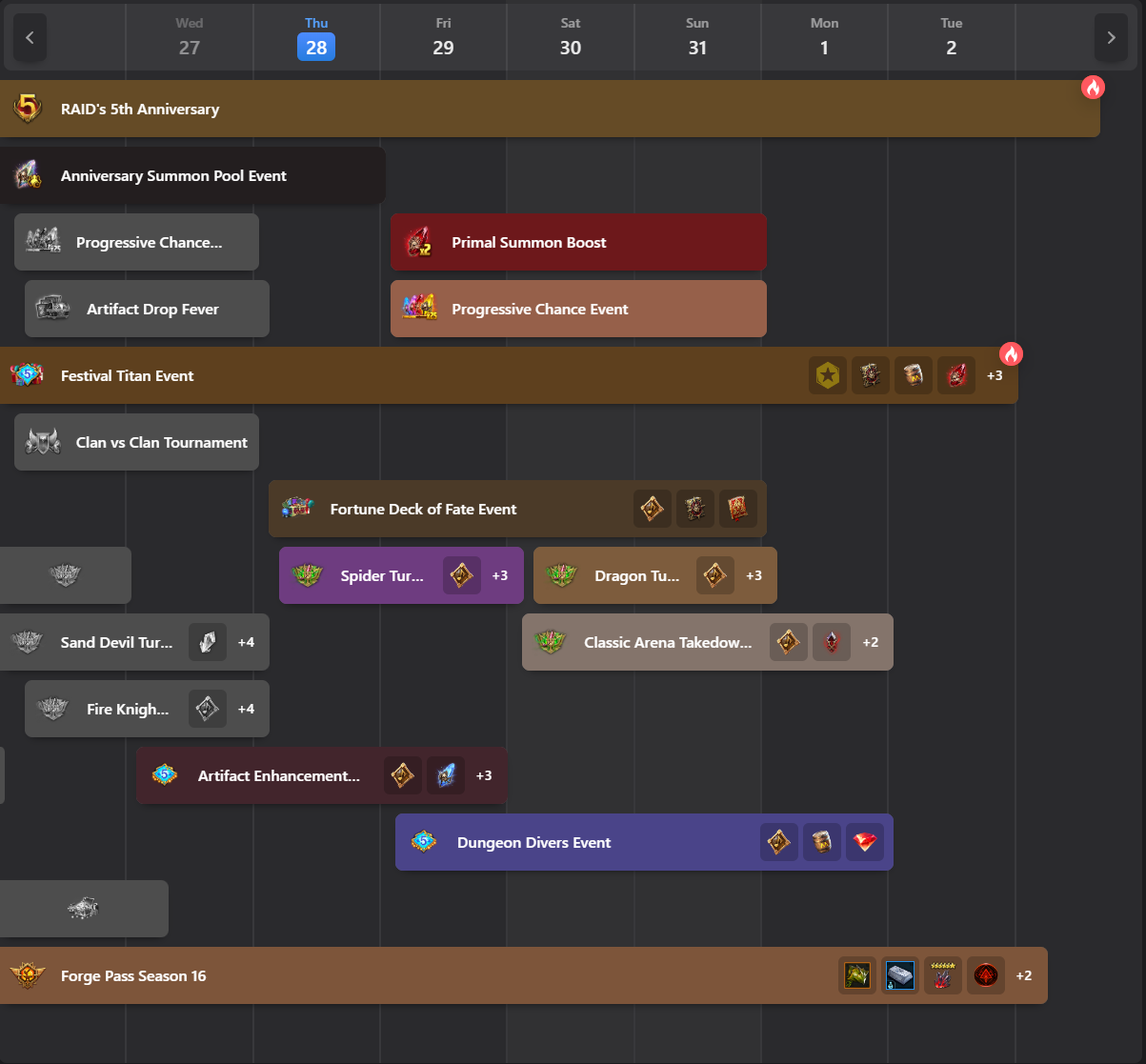Go to the previous week with the left arrow
The width and height of the screenshot is (1146, 1064).
point(30,38)
